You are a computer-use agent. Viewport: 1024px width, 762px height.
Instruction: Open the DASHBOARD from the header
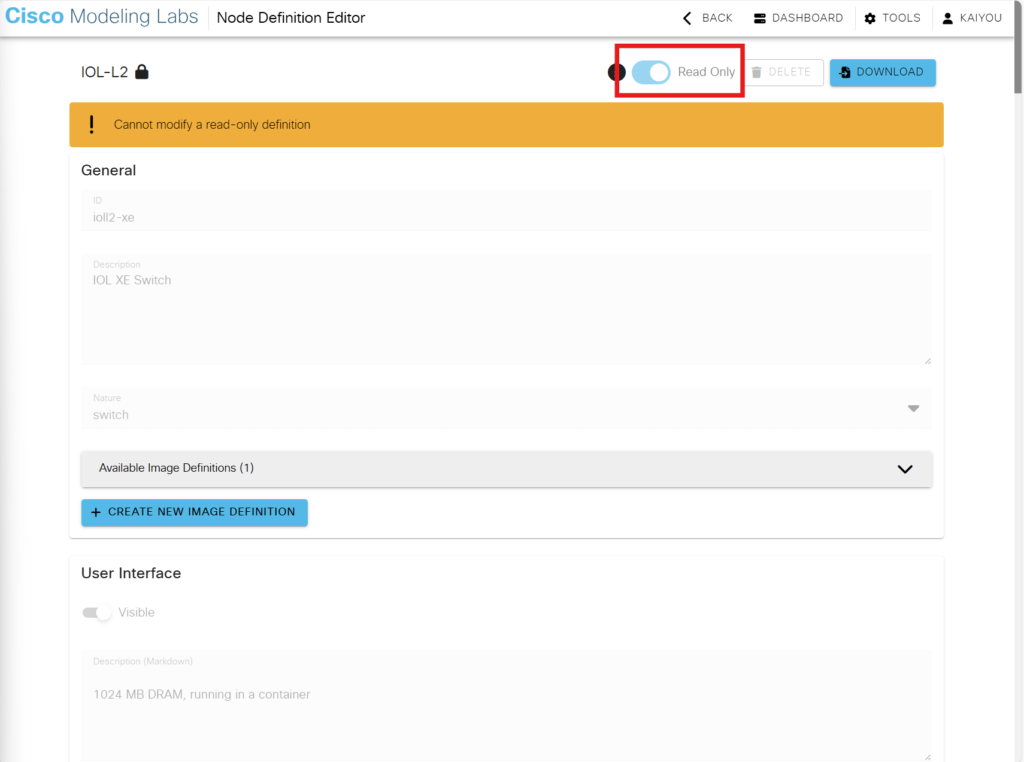[798, 18]
